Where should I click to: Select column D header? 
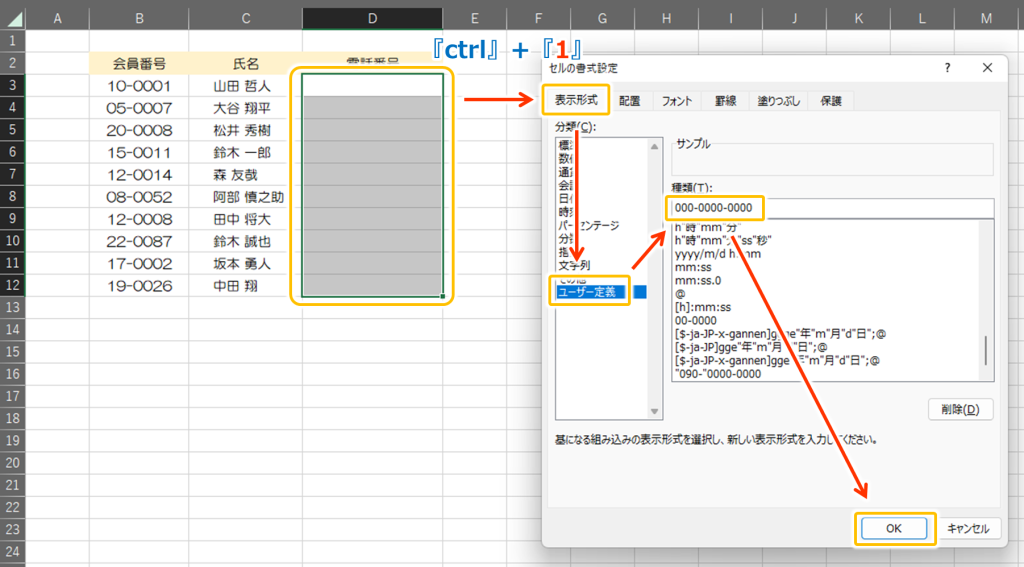[x=372, y=19]
